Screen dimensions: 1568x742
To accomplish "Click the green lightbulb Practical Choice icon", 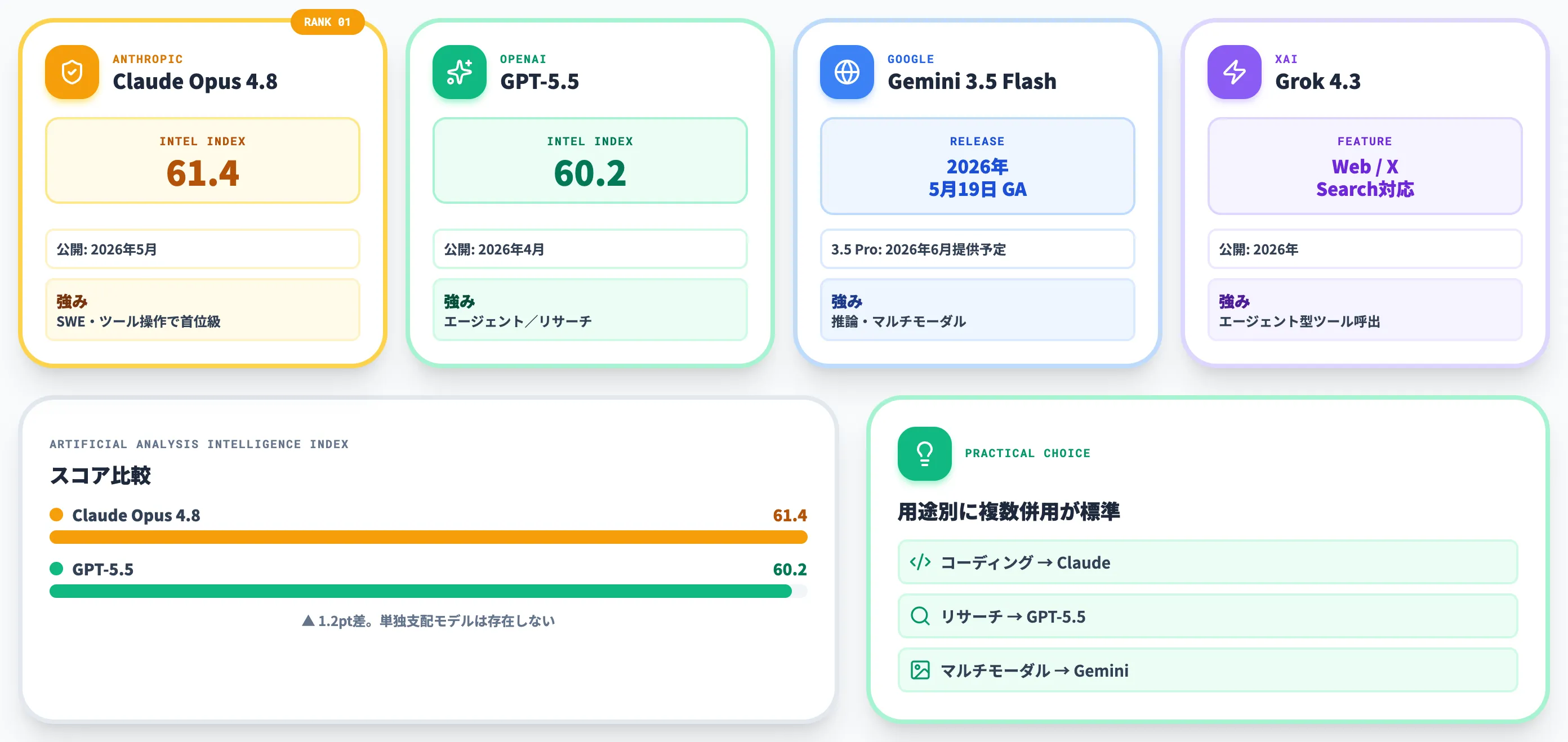I will (925, 454).
